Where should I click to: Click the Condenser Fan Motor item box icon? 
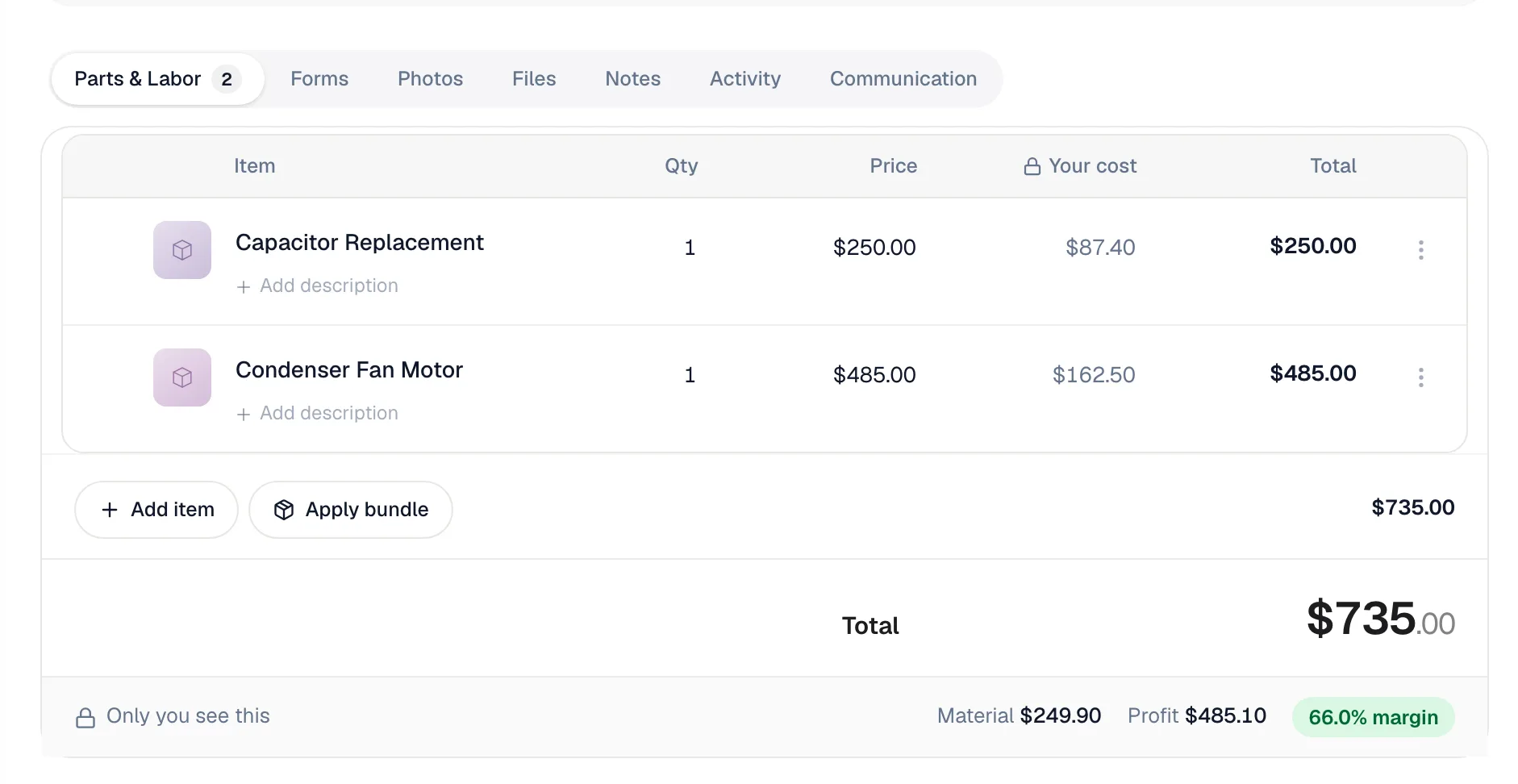point(182,377)
